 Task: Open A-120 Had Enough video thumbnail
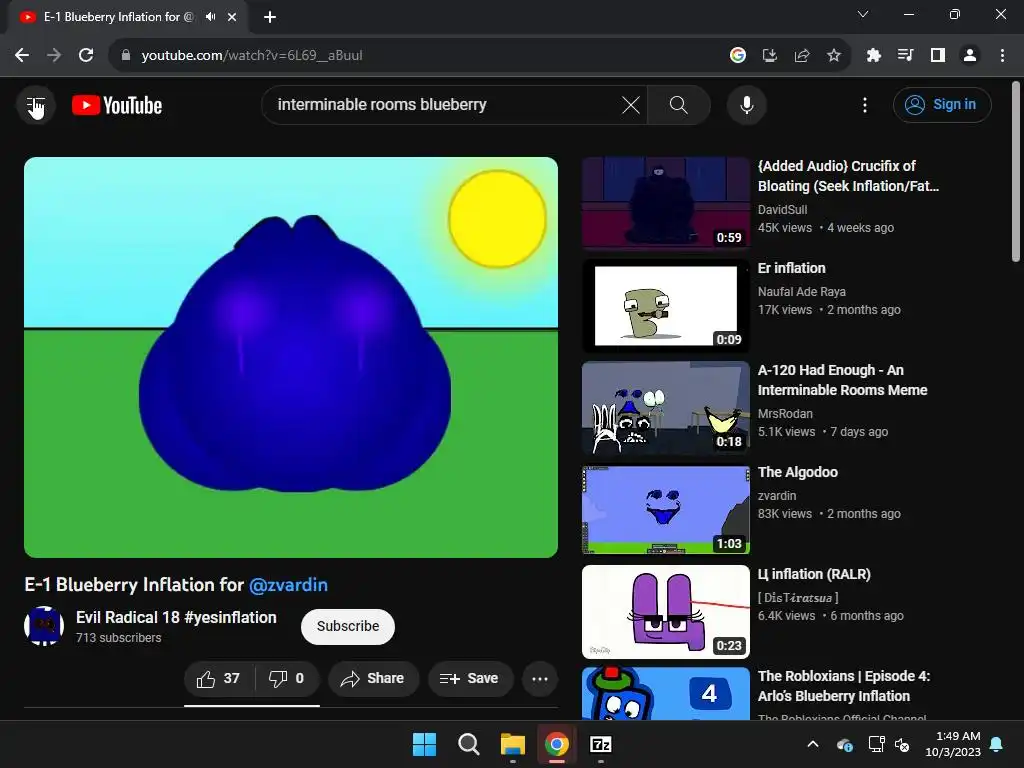(665, 408)
